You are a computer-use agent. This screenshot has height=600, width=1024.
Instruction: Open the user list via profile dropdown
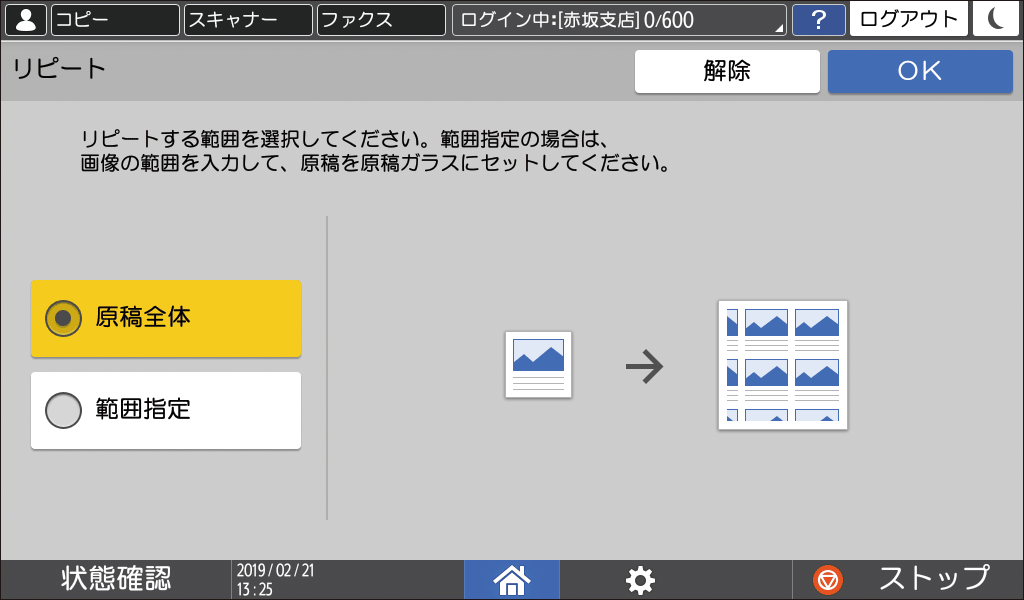click(x=27, y=19)
